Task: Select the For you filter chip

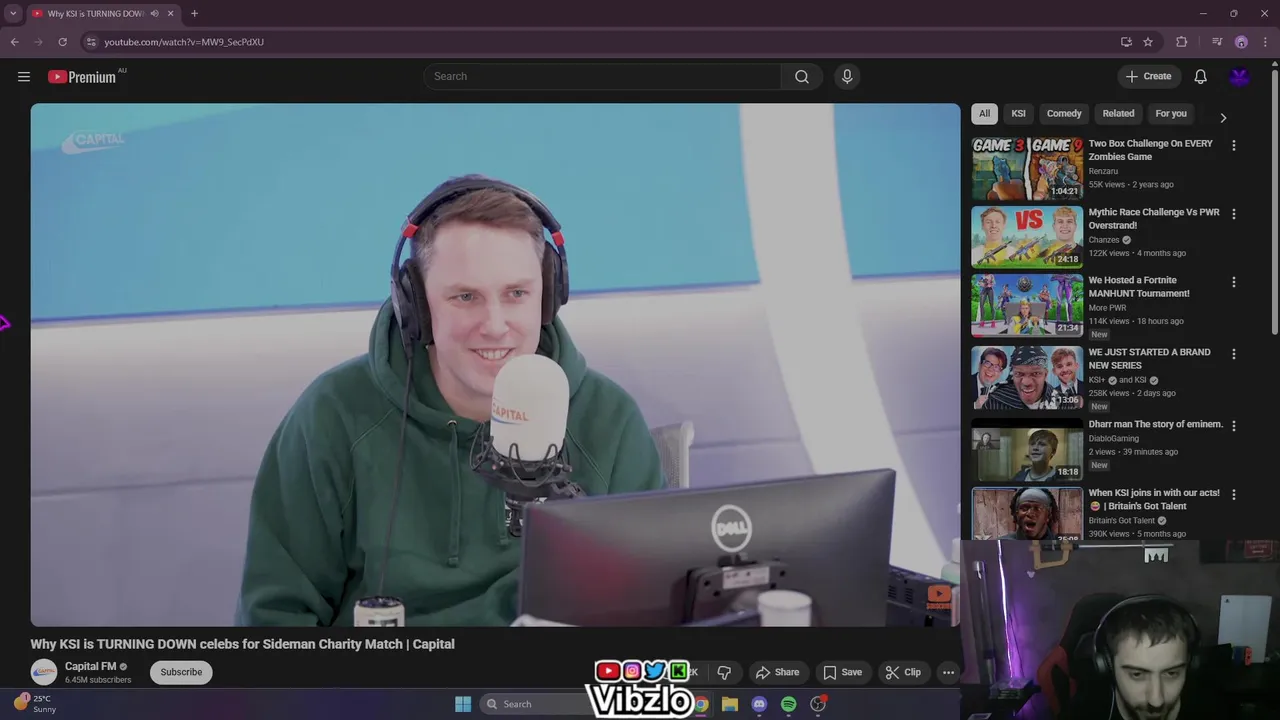Action: point(1171,113)
